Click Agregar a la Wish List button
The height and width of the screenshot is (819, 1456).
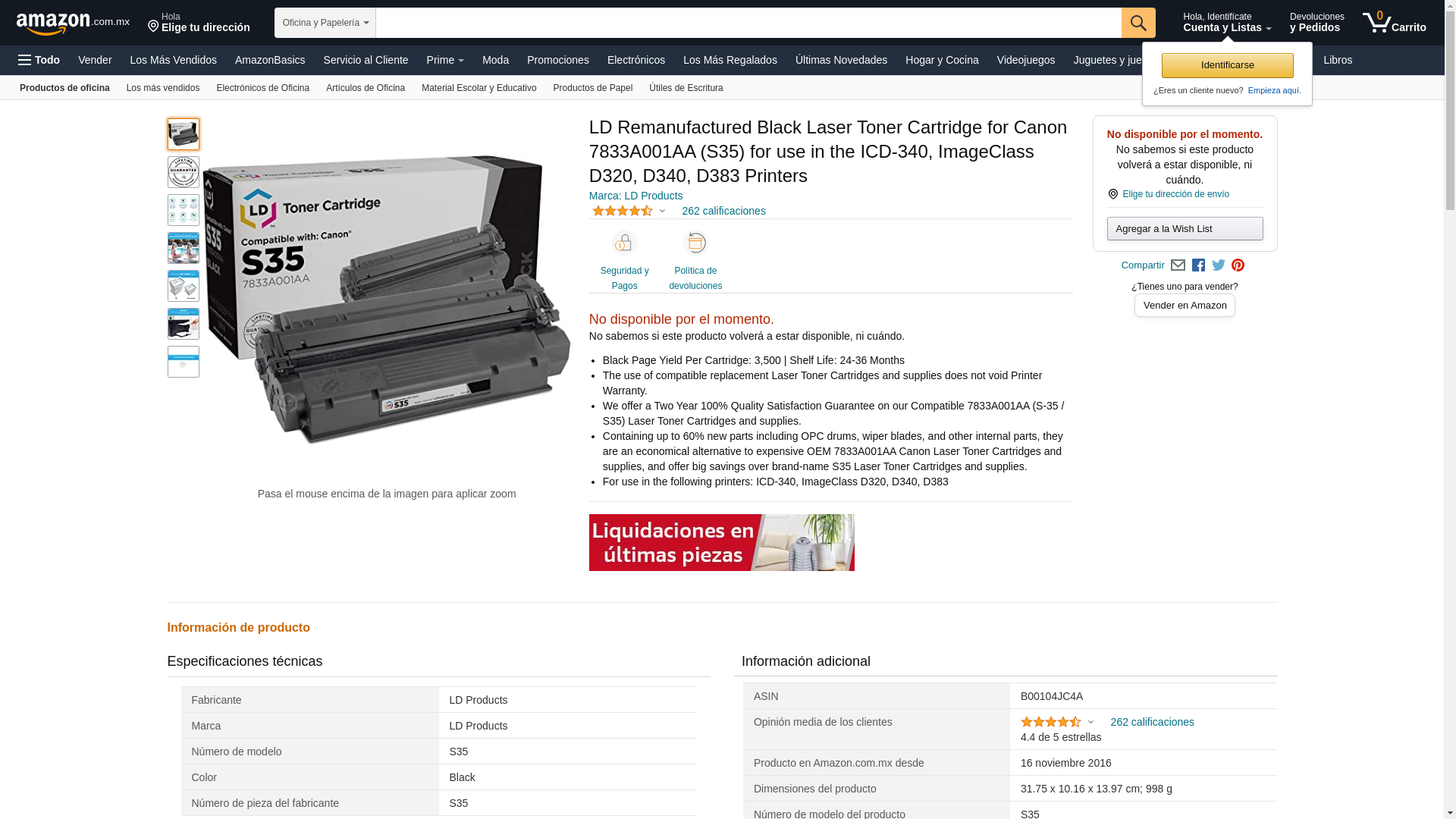pyautogui.click(x=1185, y=229)
